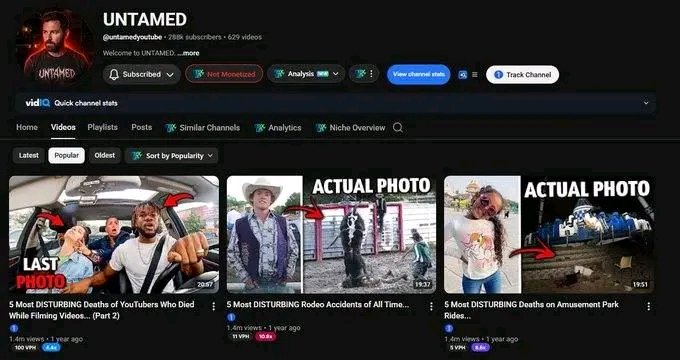Open the options menu for YouTubers Who Died video
Viewport: 680px width, 360px height.
pyautogui.click(x=213, y=307)
